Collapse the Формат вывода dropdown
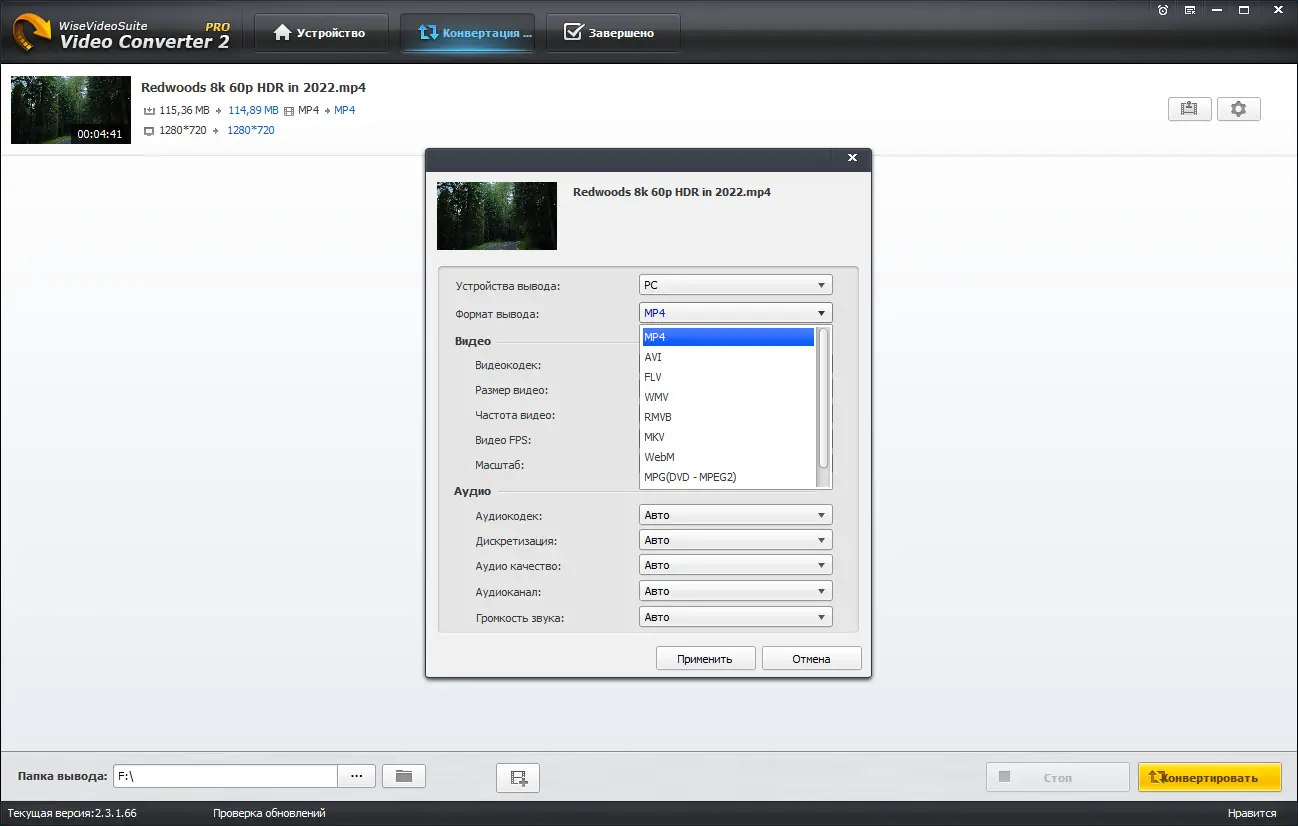Image resolution: width=1298 pixels, height=826 pixels. [736, 313]
